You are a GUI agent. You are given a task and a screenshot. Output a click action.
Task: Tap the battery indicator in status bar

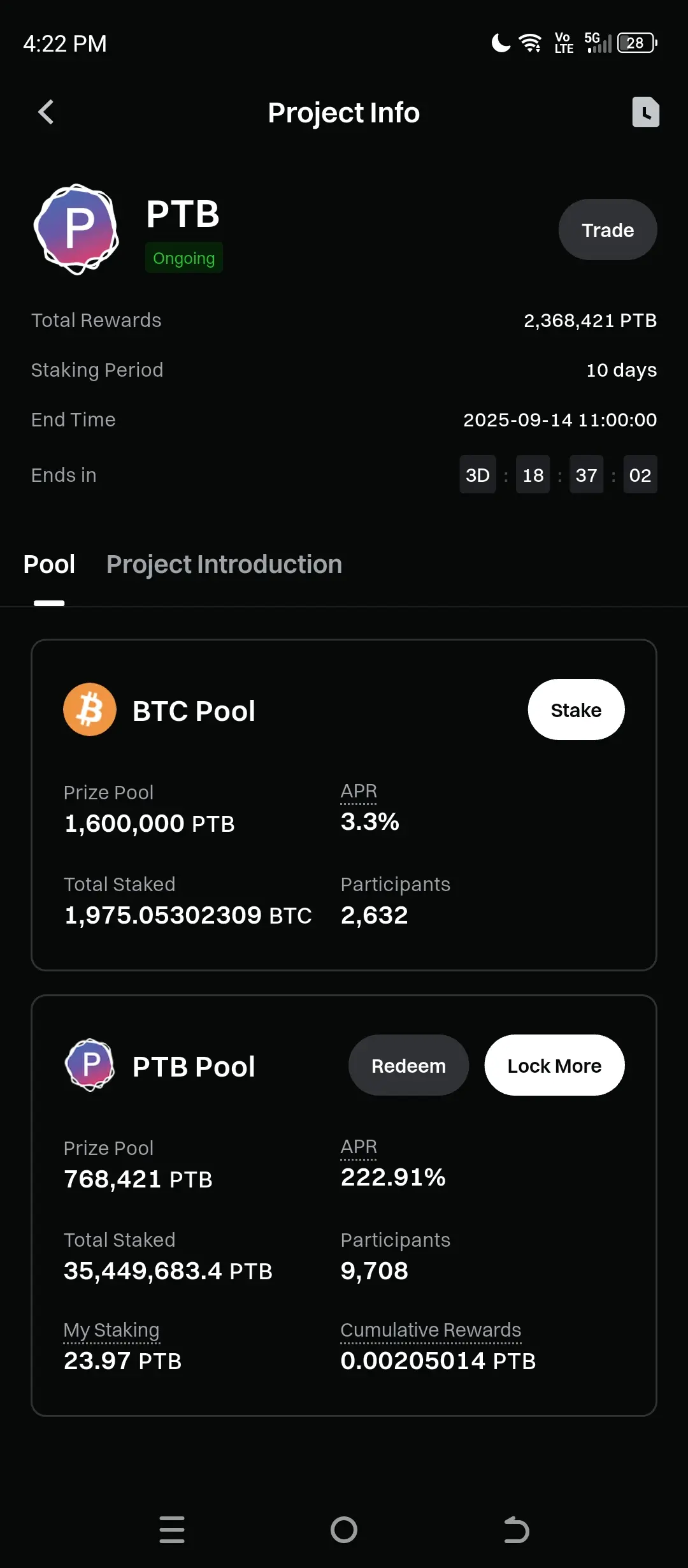(637, 43)
